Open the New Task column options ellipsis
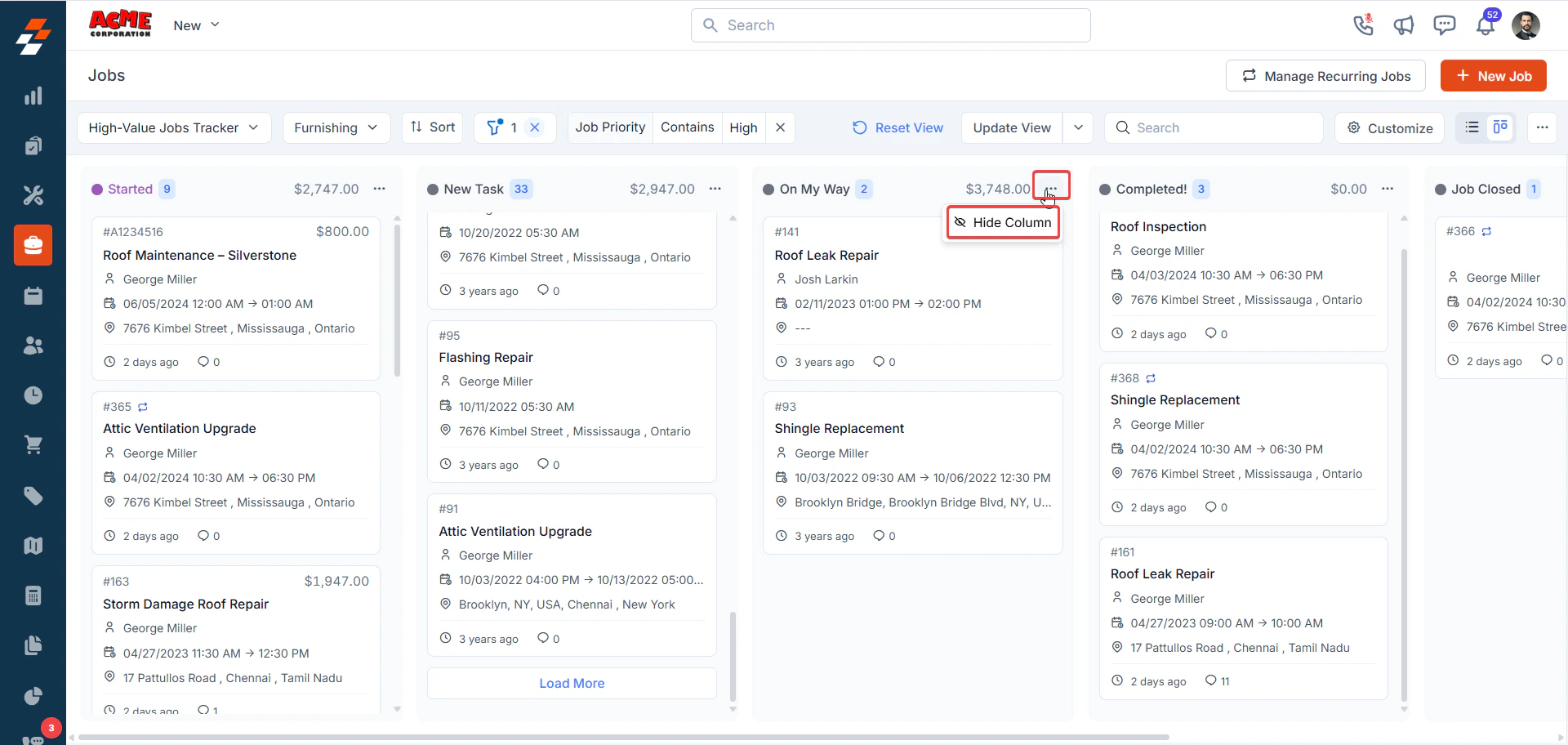 pos(715,189)
